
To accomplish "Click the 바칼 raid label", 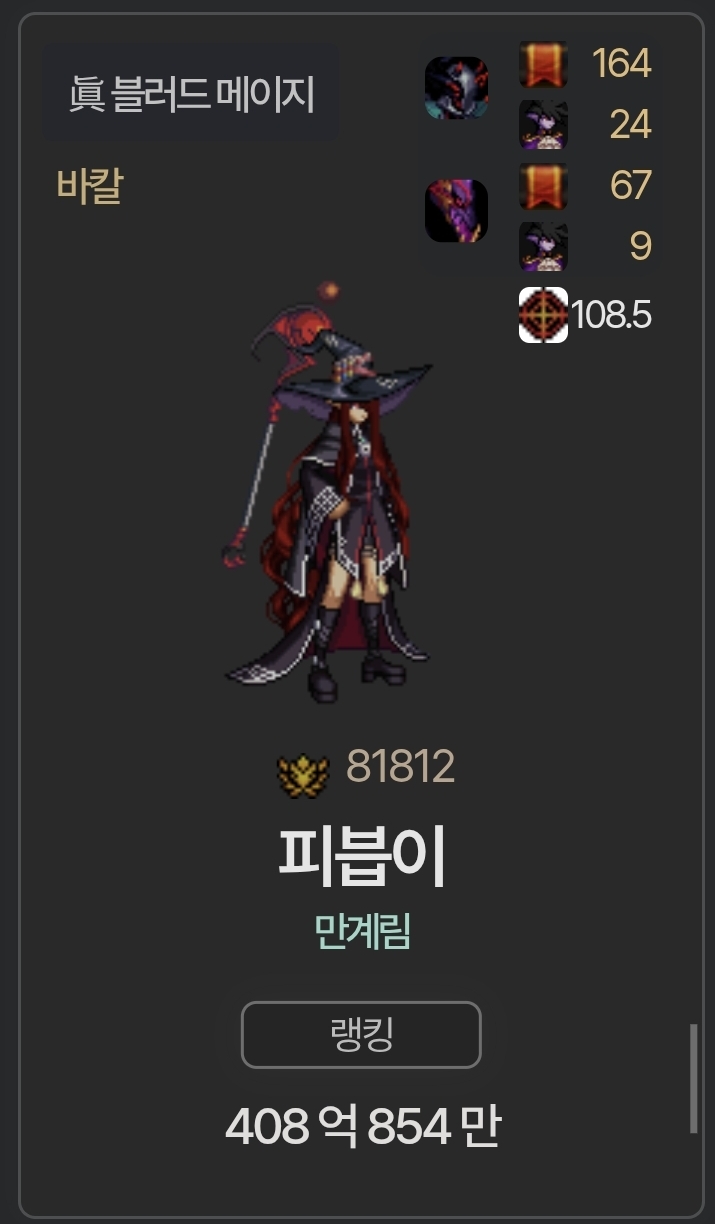I will [x=89, y=187].
